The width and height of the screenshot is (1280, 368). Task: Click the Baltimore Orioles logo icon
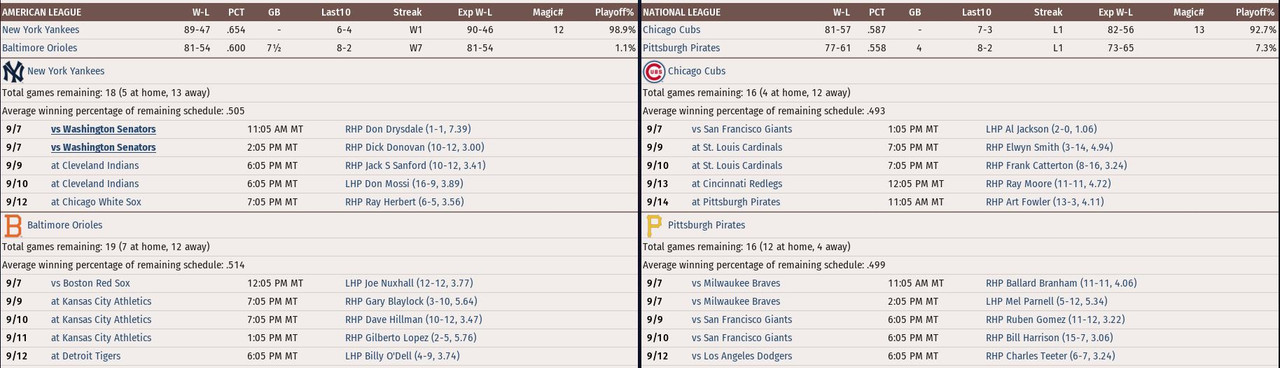(x=12, y=225)
